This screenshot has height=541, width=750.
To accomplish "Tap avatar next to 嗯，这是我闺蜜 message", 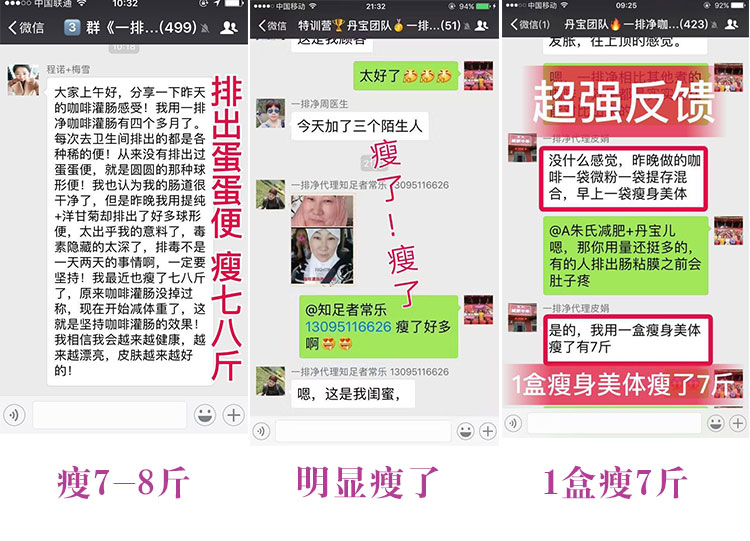I will coord(270,381).
